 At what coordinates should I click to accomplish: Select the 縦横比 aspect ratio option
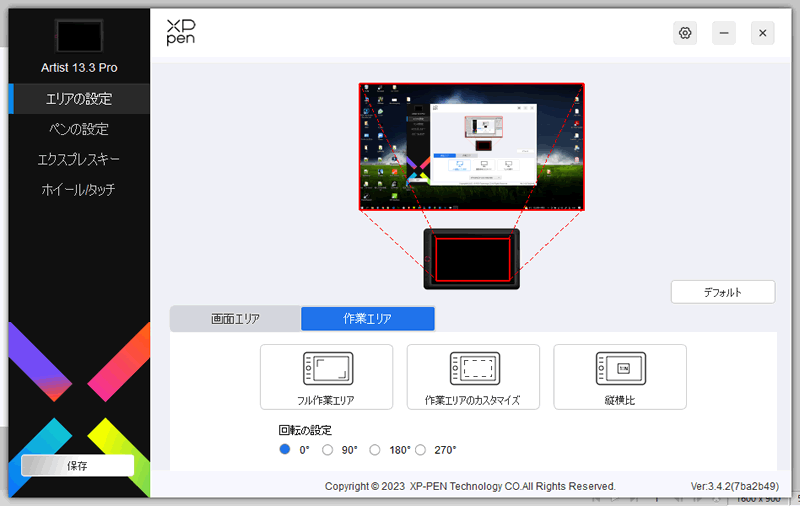point(620,377)
